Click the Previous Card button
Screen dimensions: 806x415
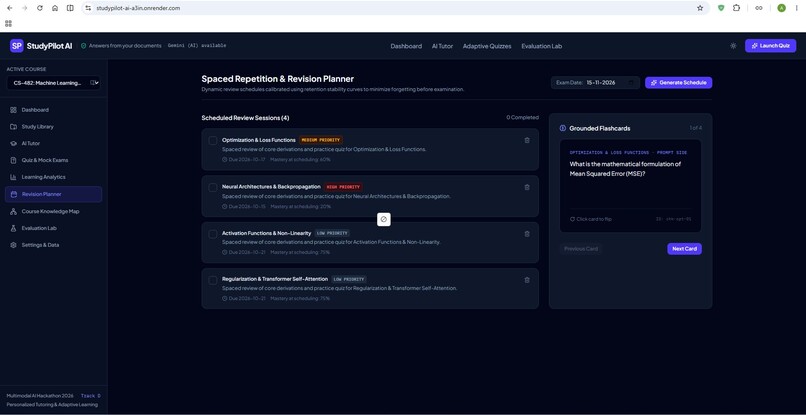tap(581, 249)
